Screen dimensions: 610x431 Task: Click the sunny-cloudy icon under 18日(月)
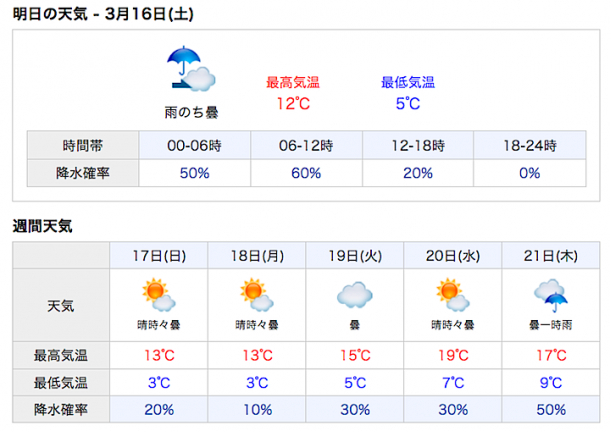click(x=257, y=295)
